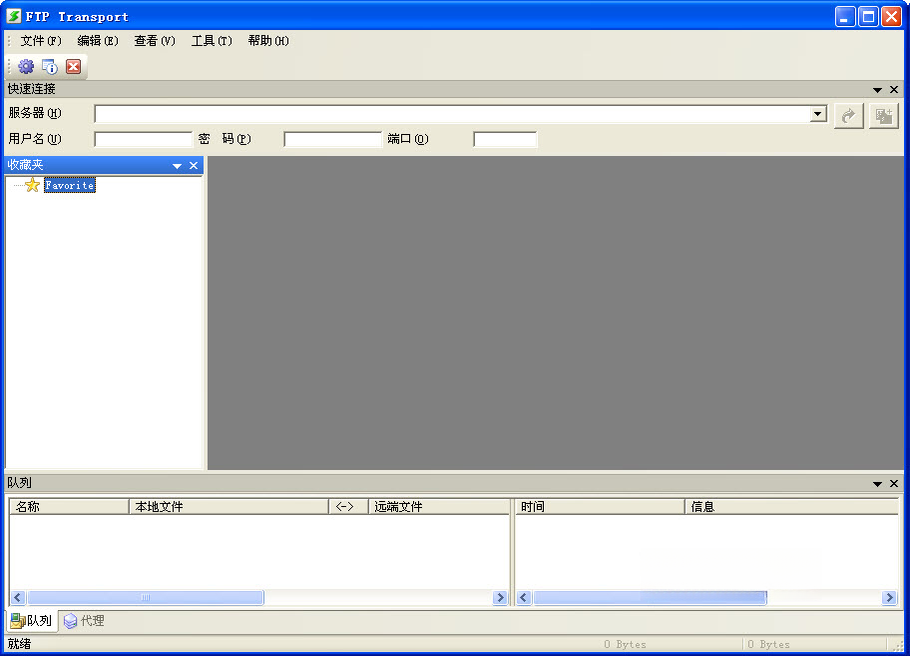
Task: Click log list horizontal scrollbar thumb
Action: (650, 597)
